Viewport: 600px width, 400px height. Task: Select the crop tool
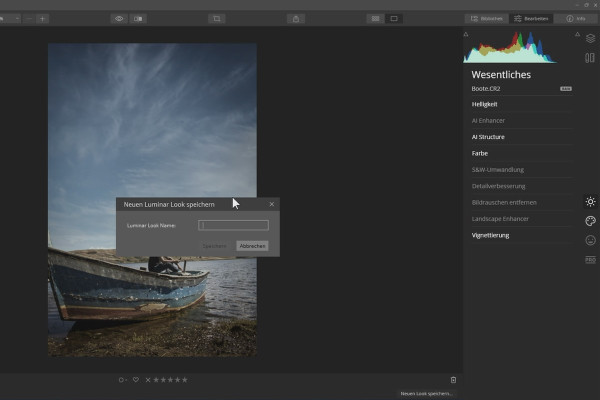[217, 19]
